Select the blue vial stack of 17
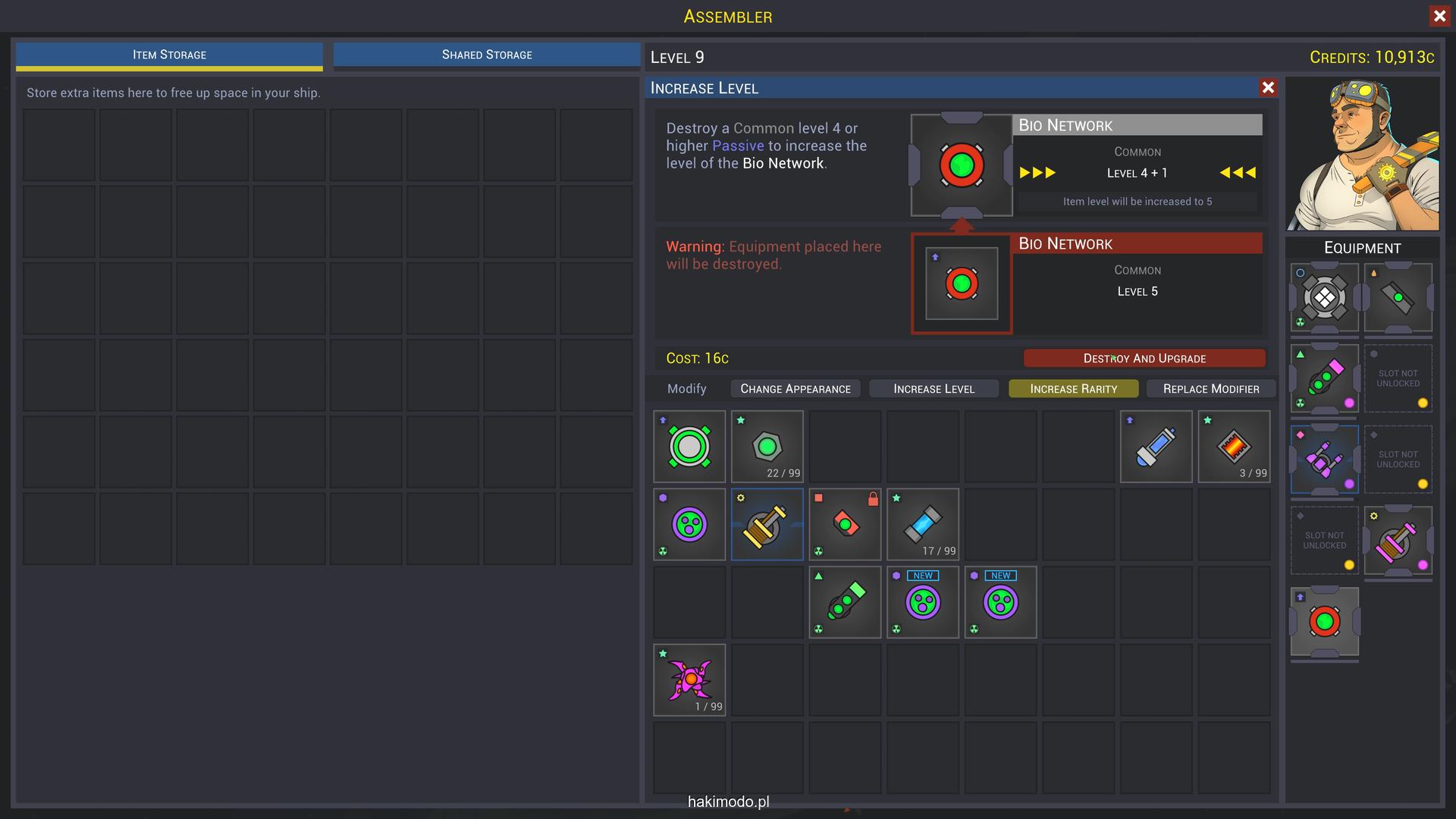Image resolution: width=1456 pixels, height=819 pixels. (922, 524)
